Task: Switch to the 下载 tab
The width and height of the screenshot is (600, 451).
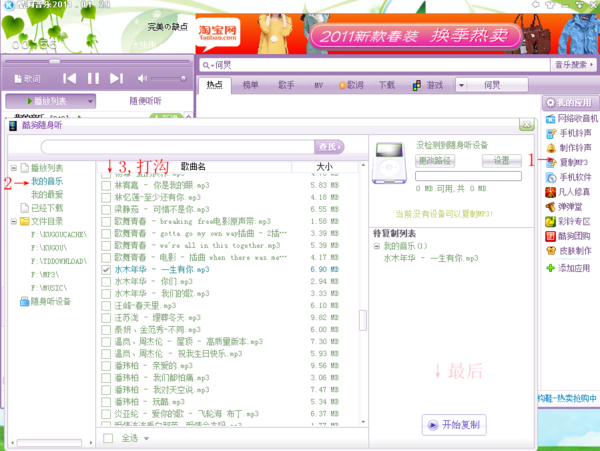Action: pos(386,85)
